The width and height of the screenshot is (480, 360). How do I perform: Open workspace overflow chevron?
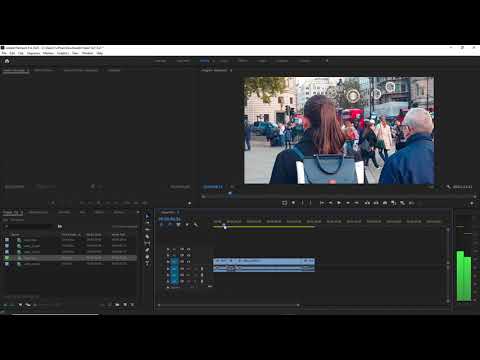(327, 61)
